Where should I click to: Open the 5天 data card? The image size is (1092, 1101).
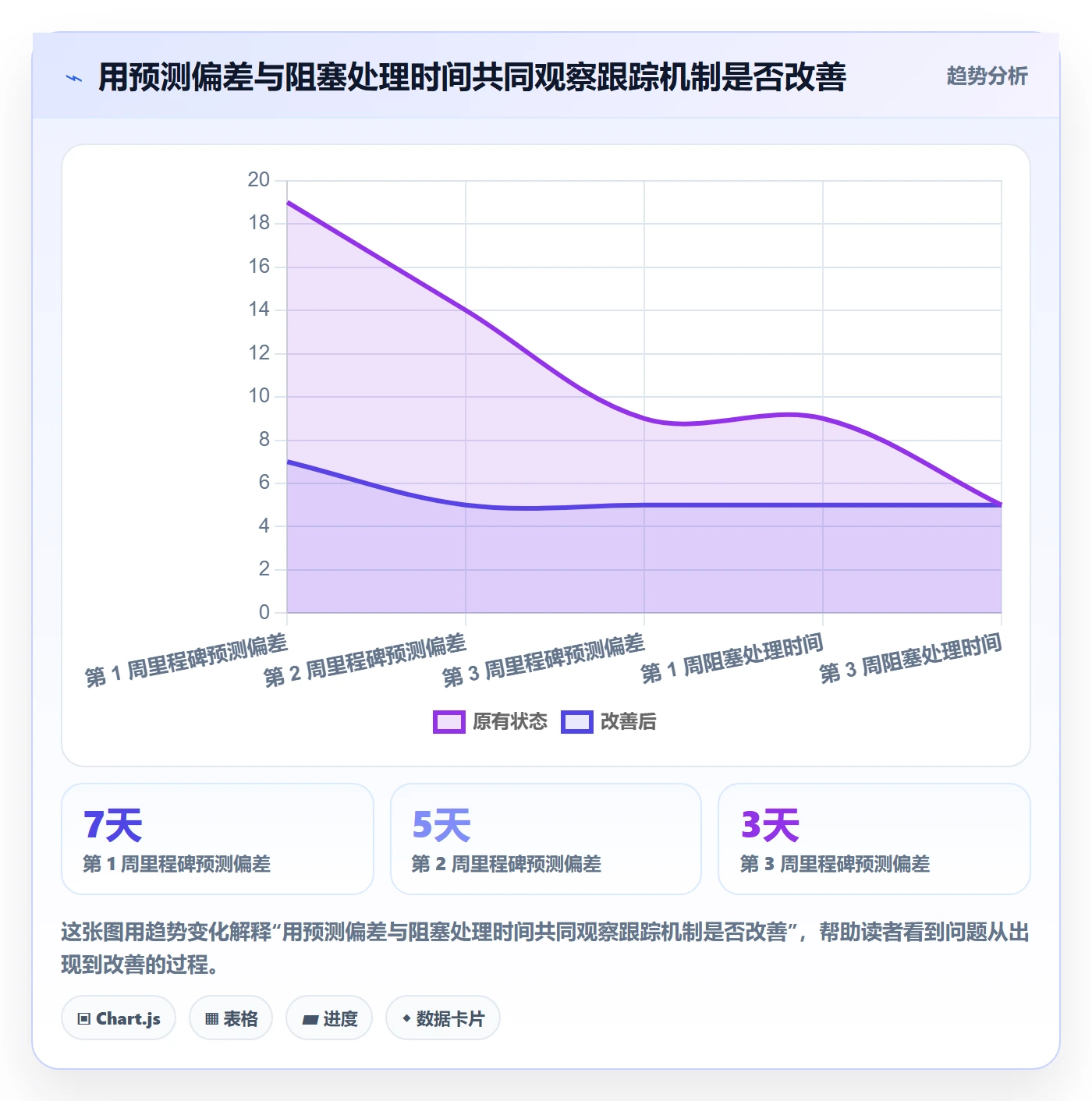[546, 839]
